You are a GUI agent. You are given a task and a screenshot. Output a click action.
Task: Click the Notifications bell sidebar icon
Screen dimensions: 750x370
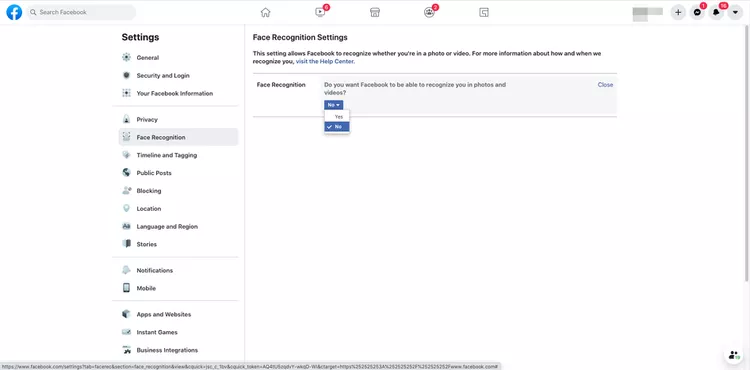(126, 270)
